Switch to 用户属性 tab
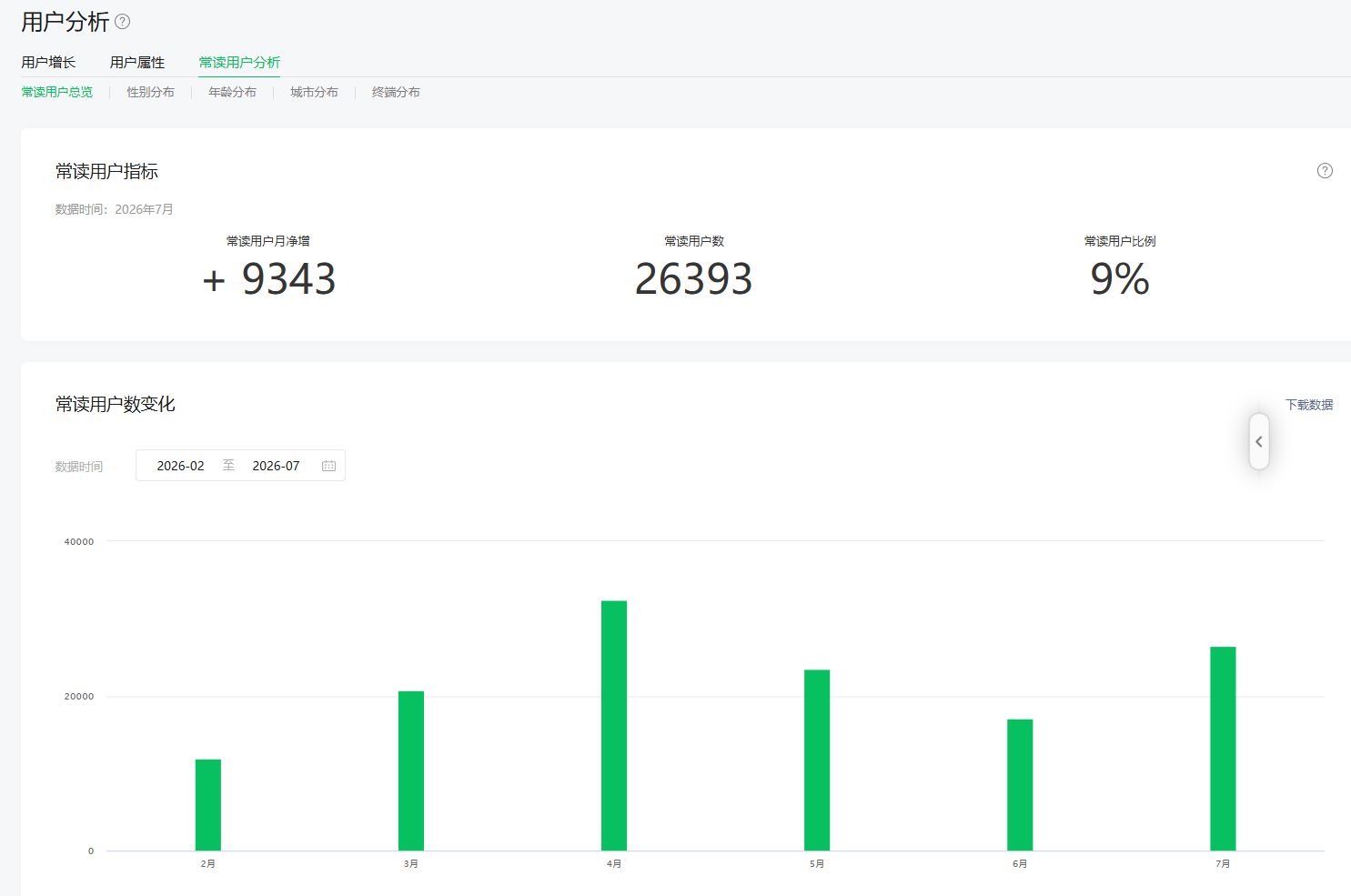This screenshot has height=896, width=1351. point(137,62)
